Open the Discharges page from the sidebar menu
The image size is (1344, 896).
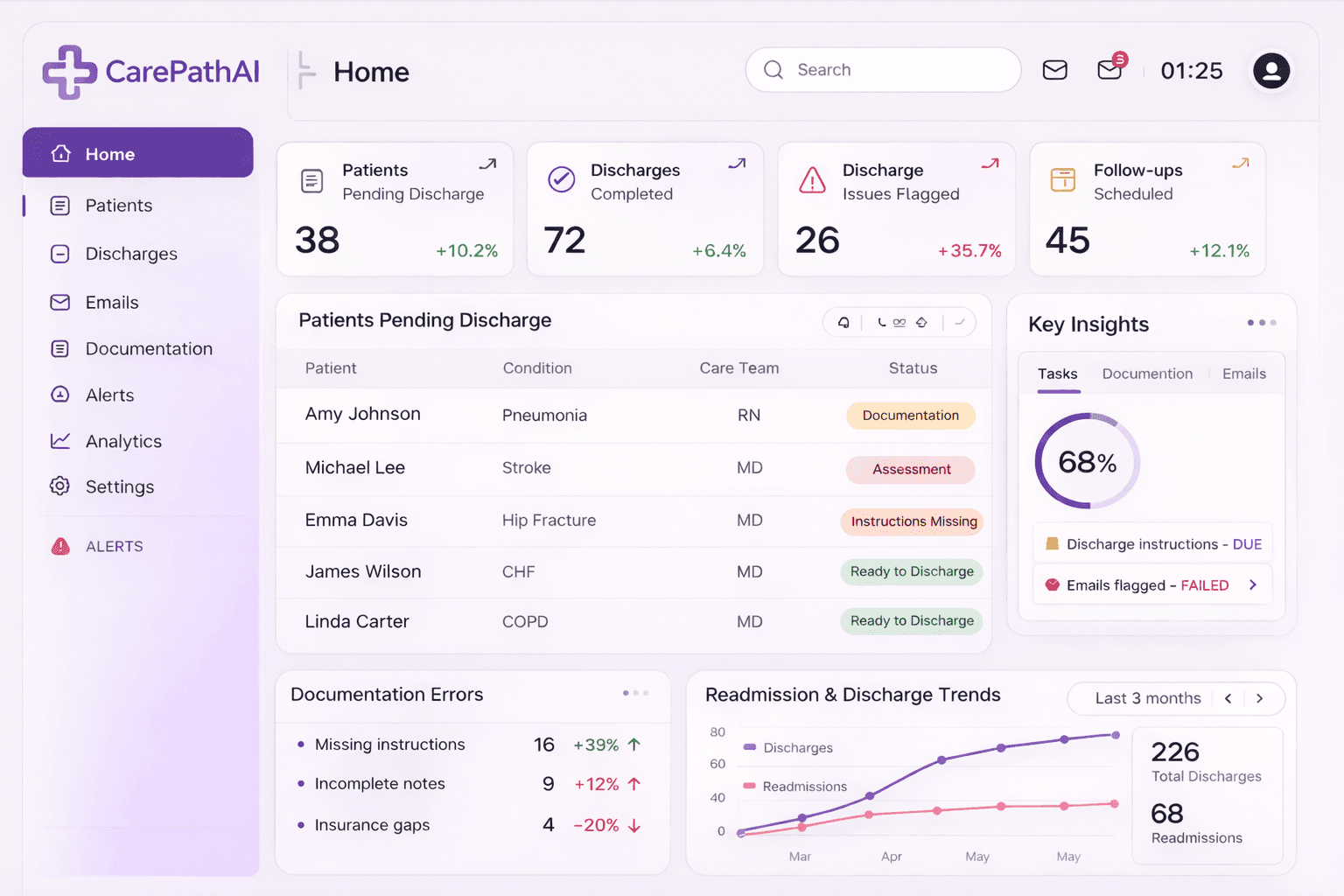point(129,254)
